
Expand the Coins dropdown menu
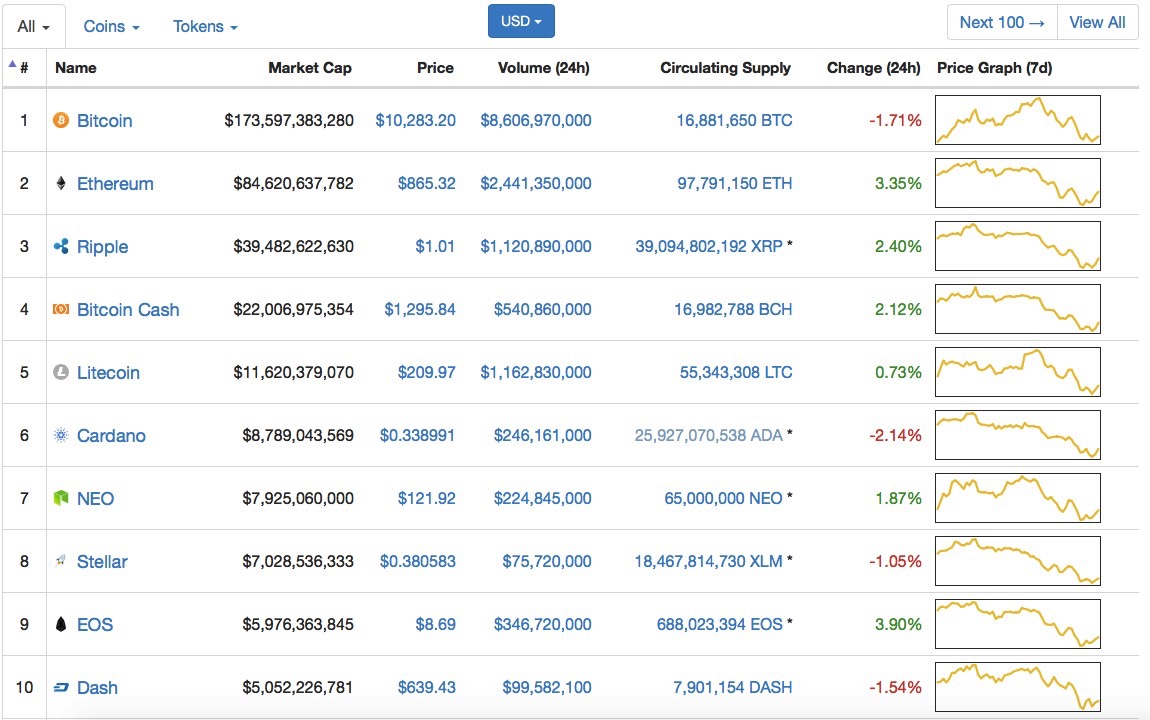pyautogui.click(x=111, y=26)
